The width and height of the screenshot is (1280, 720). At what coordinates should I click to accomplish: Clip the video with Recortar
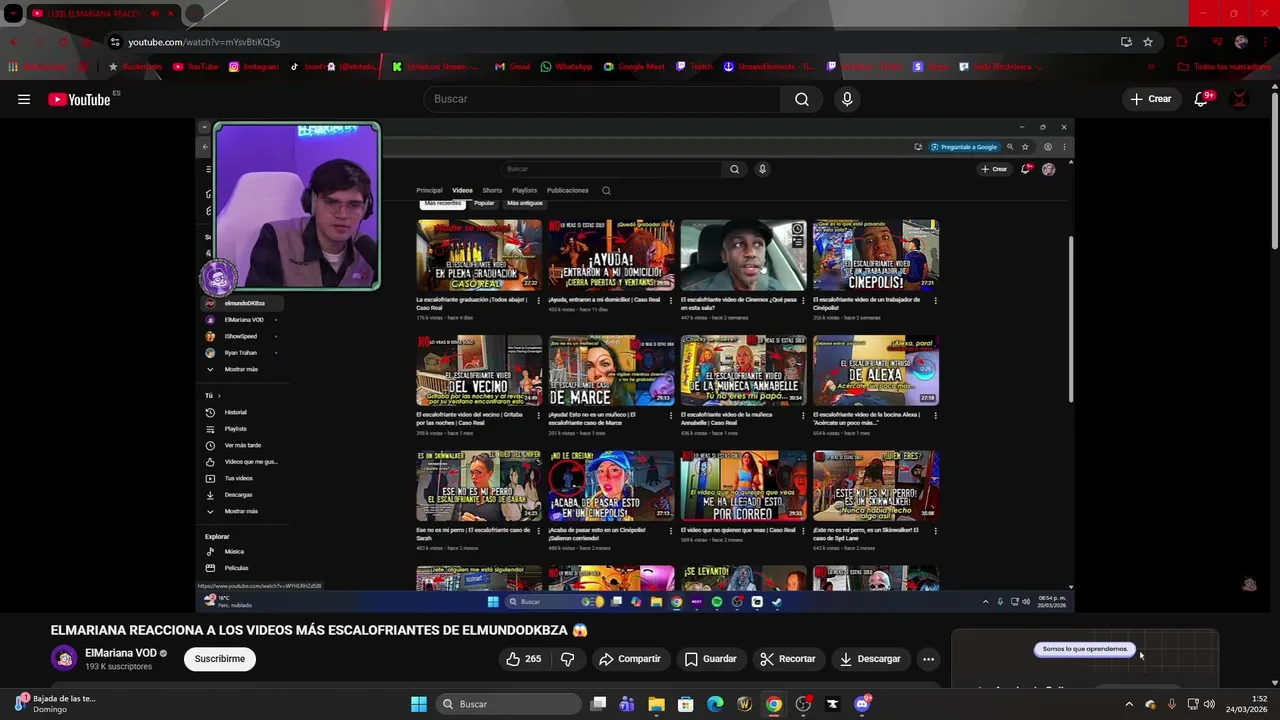coord(788,659)
